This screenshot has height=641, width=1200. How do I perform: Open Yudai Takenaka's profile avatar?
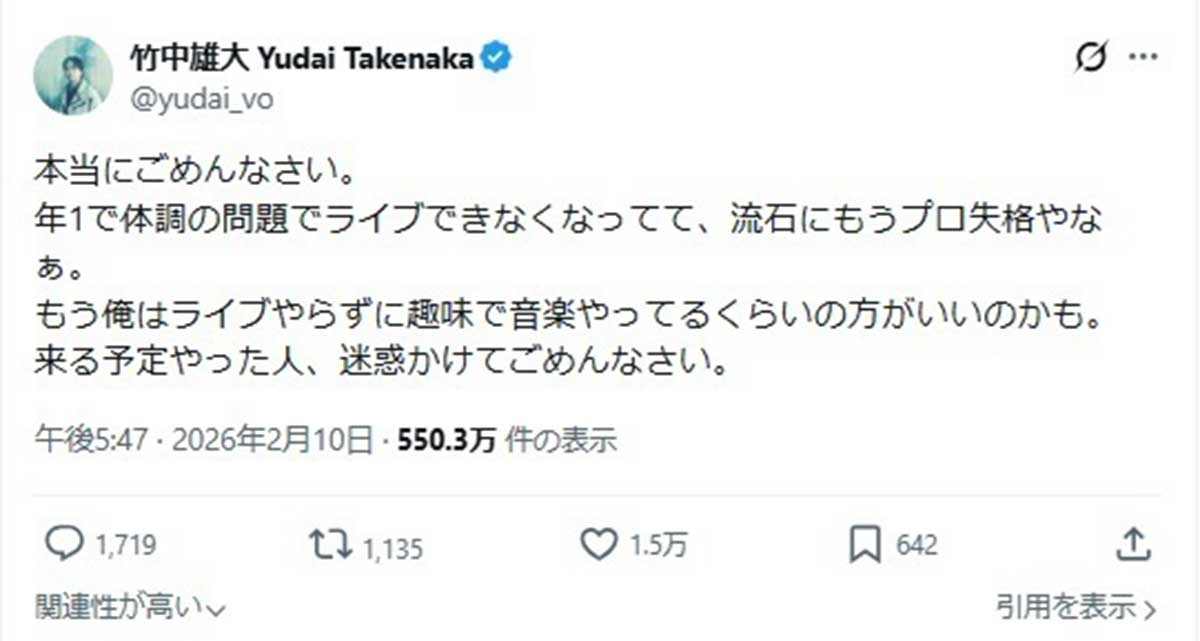point(73,76)
